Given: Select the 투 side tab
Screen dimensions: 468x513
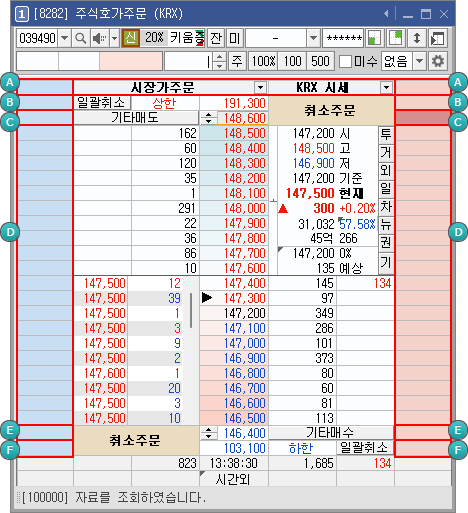Looking at the screenshot, I should pyautogui.click(x=386, y=134).
